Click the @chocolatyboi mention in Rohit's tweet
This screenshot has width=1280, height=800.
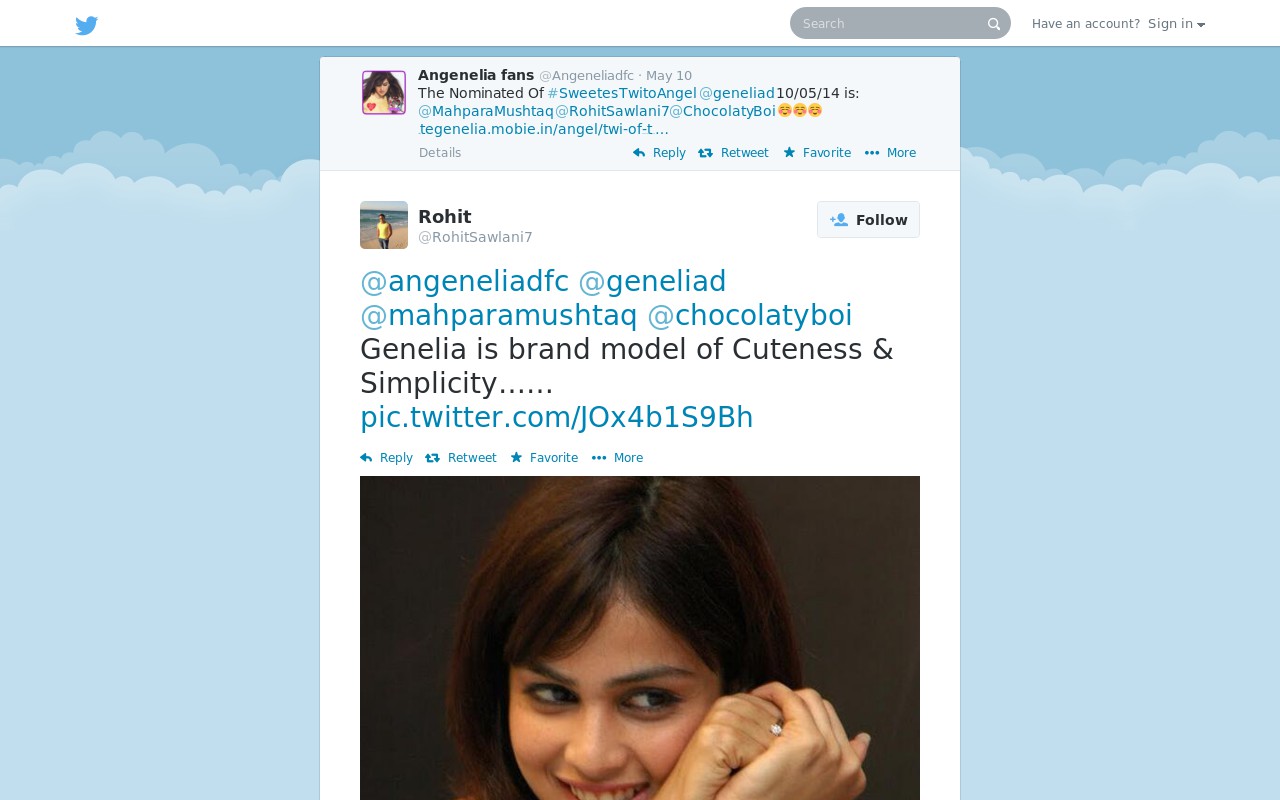pyautogui.click(x=750, y=315)
